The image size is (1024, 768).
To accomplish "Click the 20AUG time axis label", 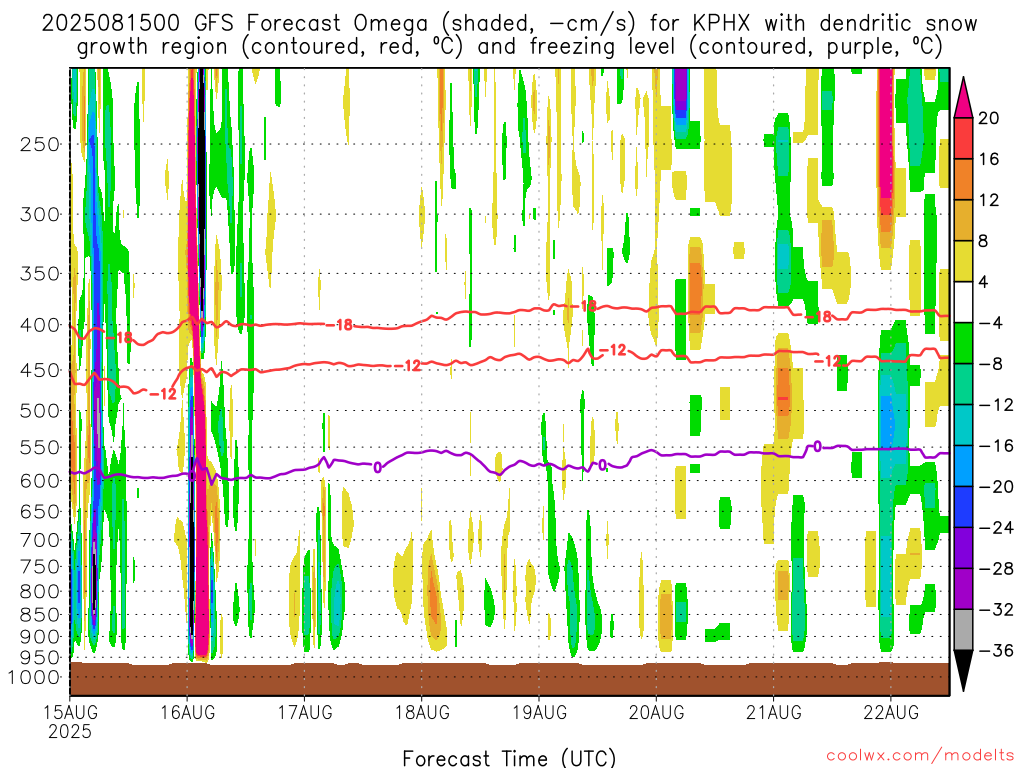I will 657,712.
